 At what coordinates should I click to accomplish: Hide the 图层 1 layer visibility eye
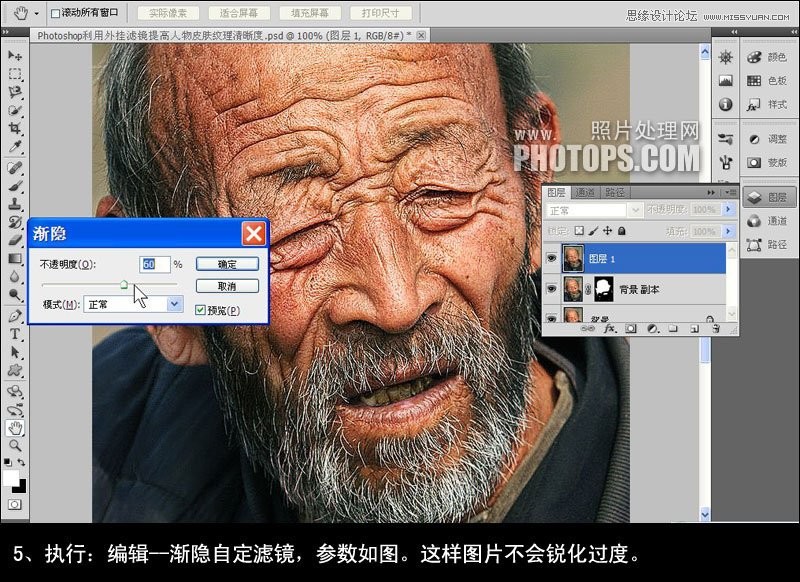click(551, 257)
